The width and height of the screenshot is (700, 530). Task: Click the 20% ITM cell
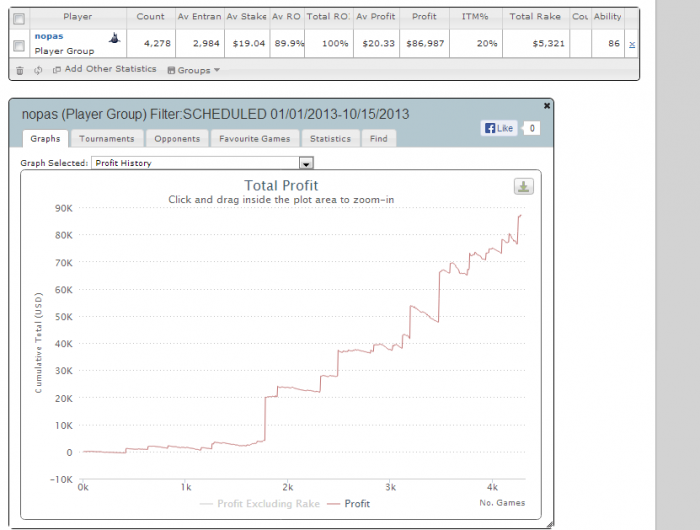(476, 43)
